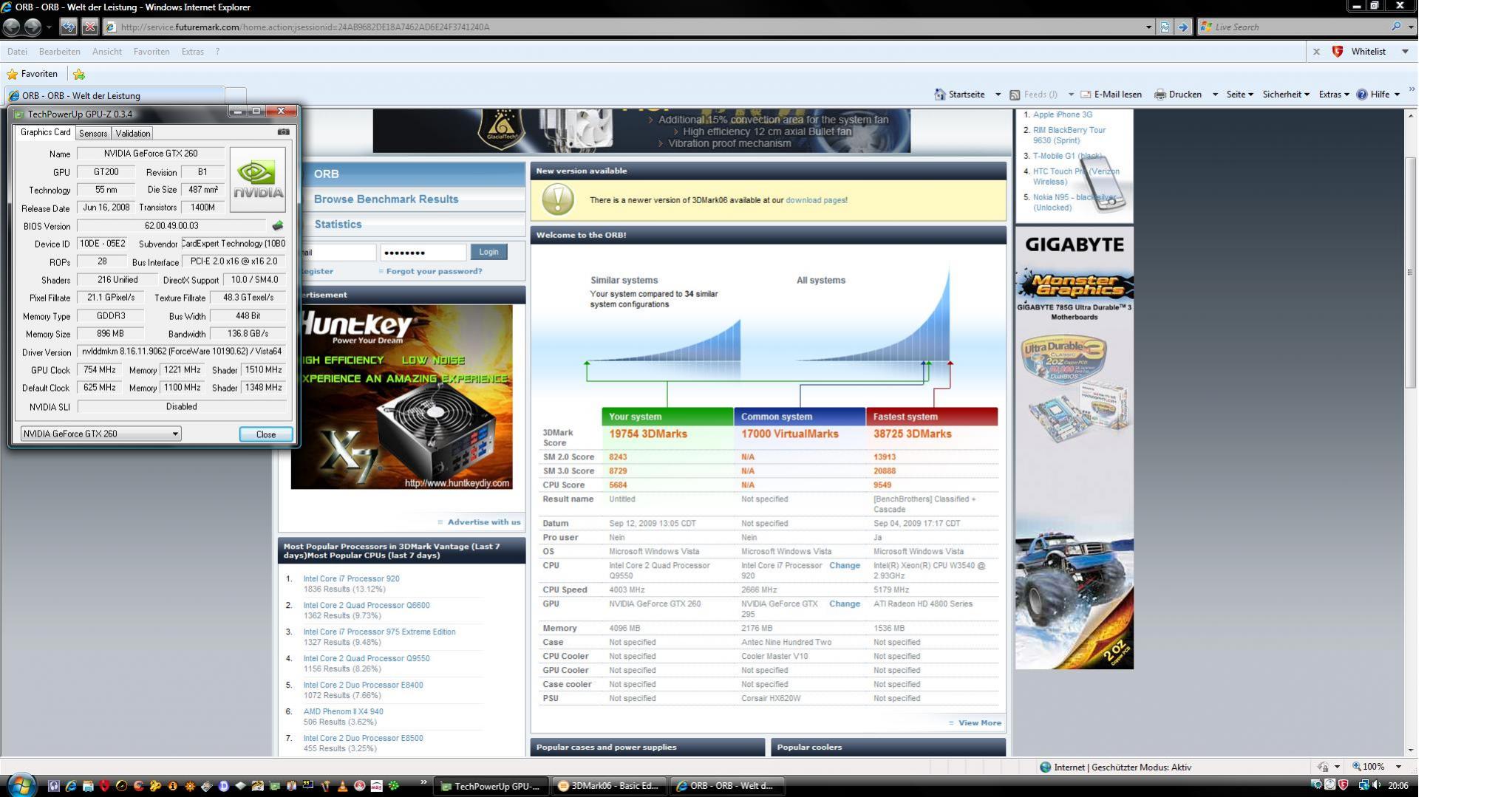Click the download pages link
This screenshot has height=797, width=1512.
tap(815, 200)
